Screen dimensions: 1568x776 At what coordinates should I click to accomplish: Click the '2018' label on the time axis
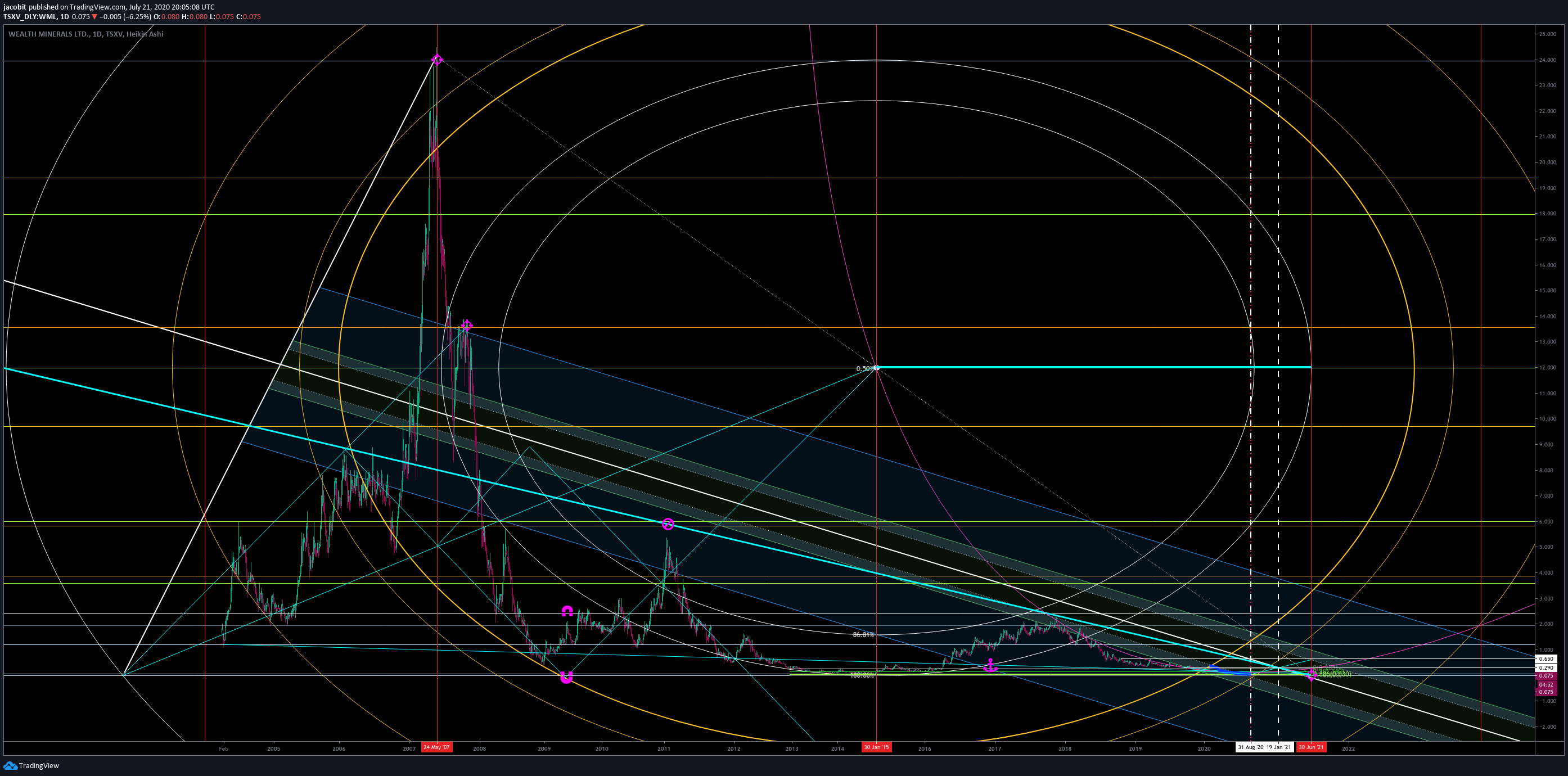1065,748
